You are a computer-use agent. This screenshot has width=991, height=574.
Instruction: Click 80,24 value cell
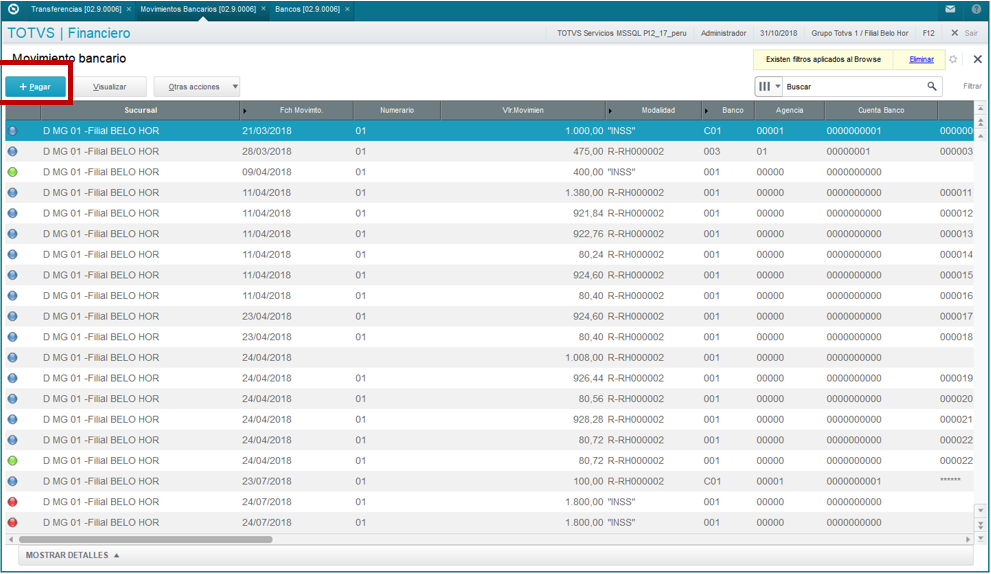click(591, 255)
